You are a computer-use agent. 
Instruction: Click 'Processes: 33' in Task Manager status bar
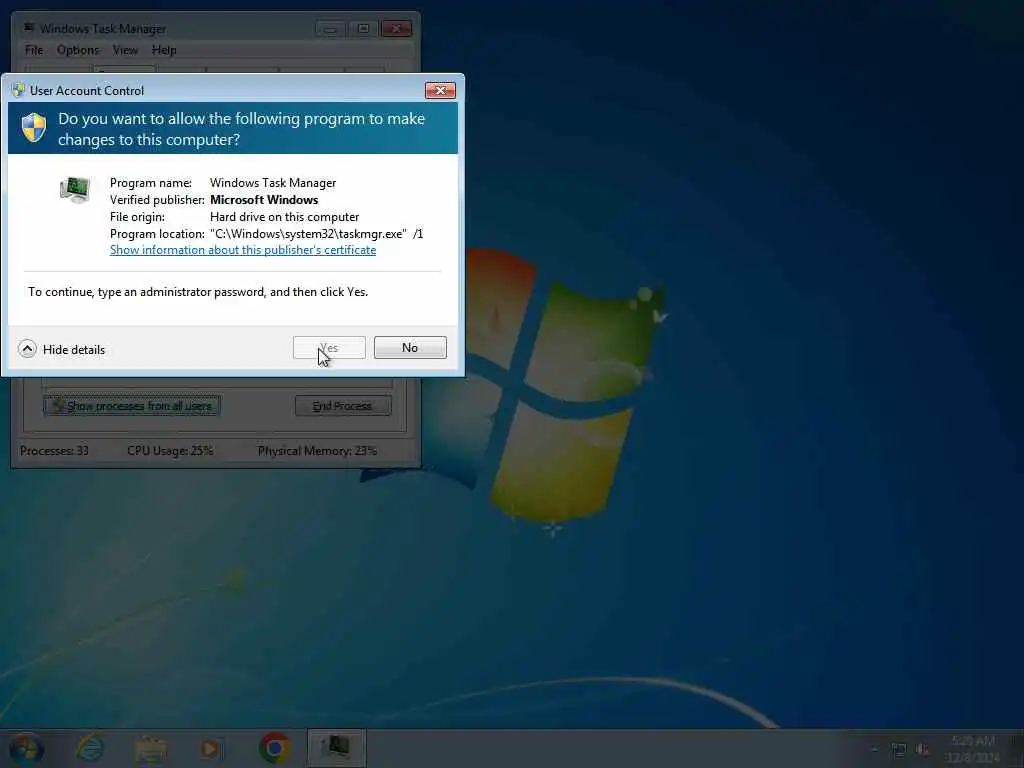click(x=54, y=451)
